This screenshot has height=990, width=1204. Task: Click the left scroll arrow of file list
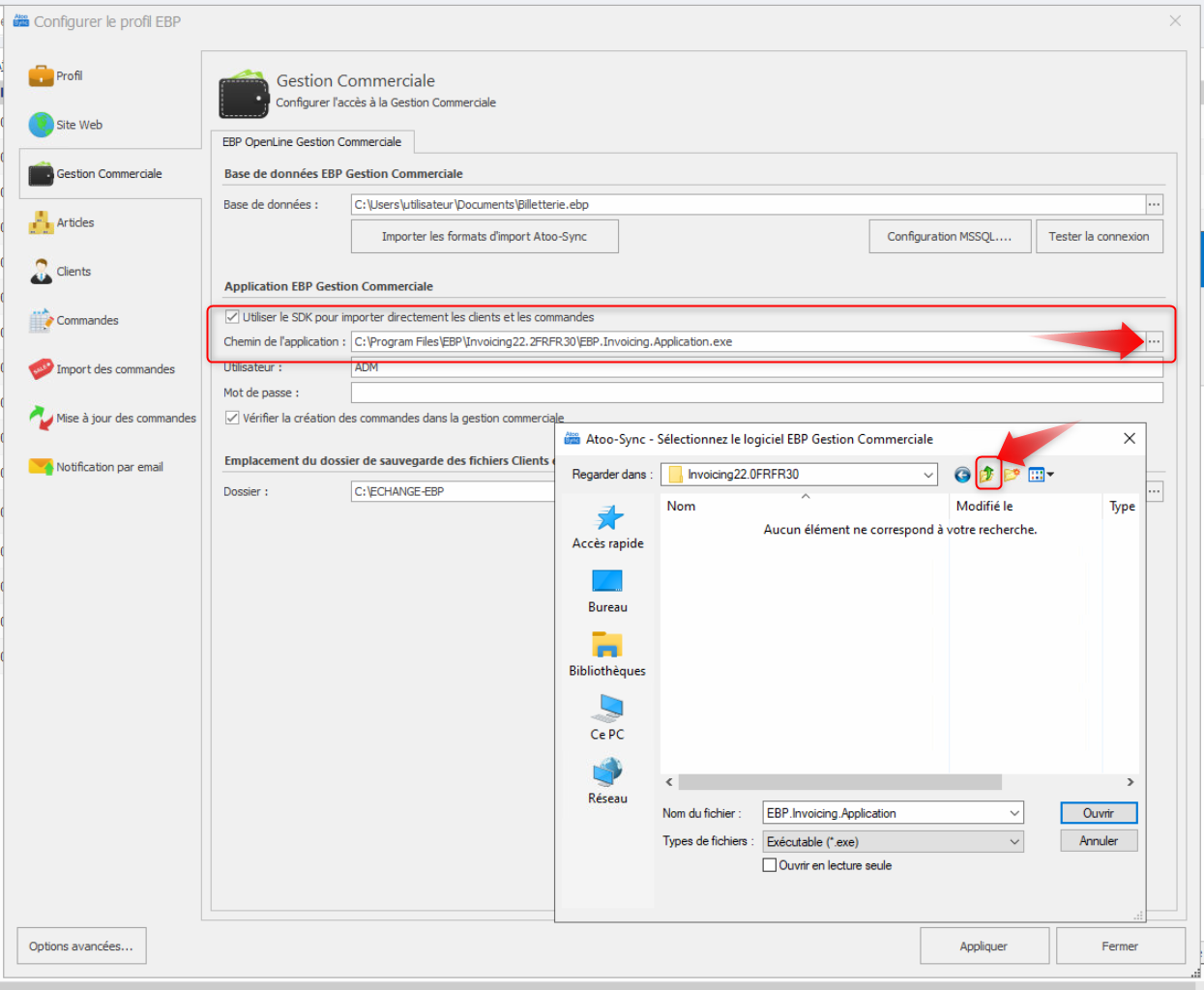[669, 782]
